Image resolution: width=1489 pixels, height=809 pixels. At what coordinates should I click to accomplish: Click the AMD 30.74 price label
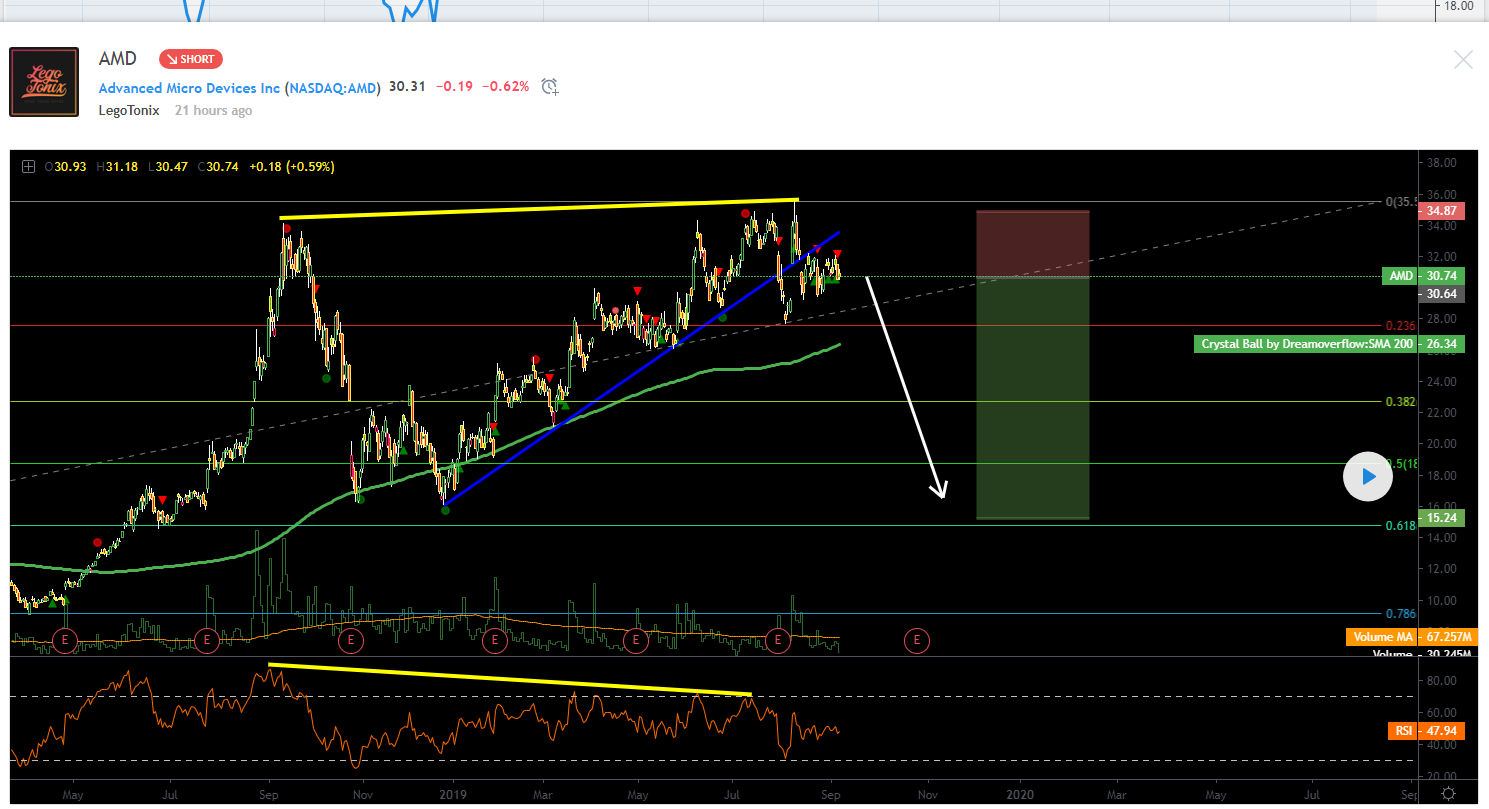click(1424, 277)
